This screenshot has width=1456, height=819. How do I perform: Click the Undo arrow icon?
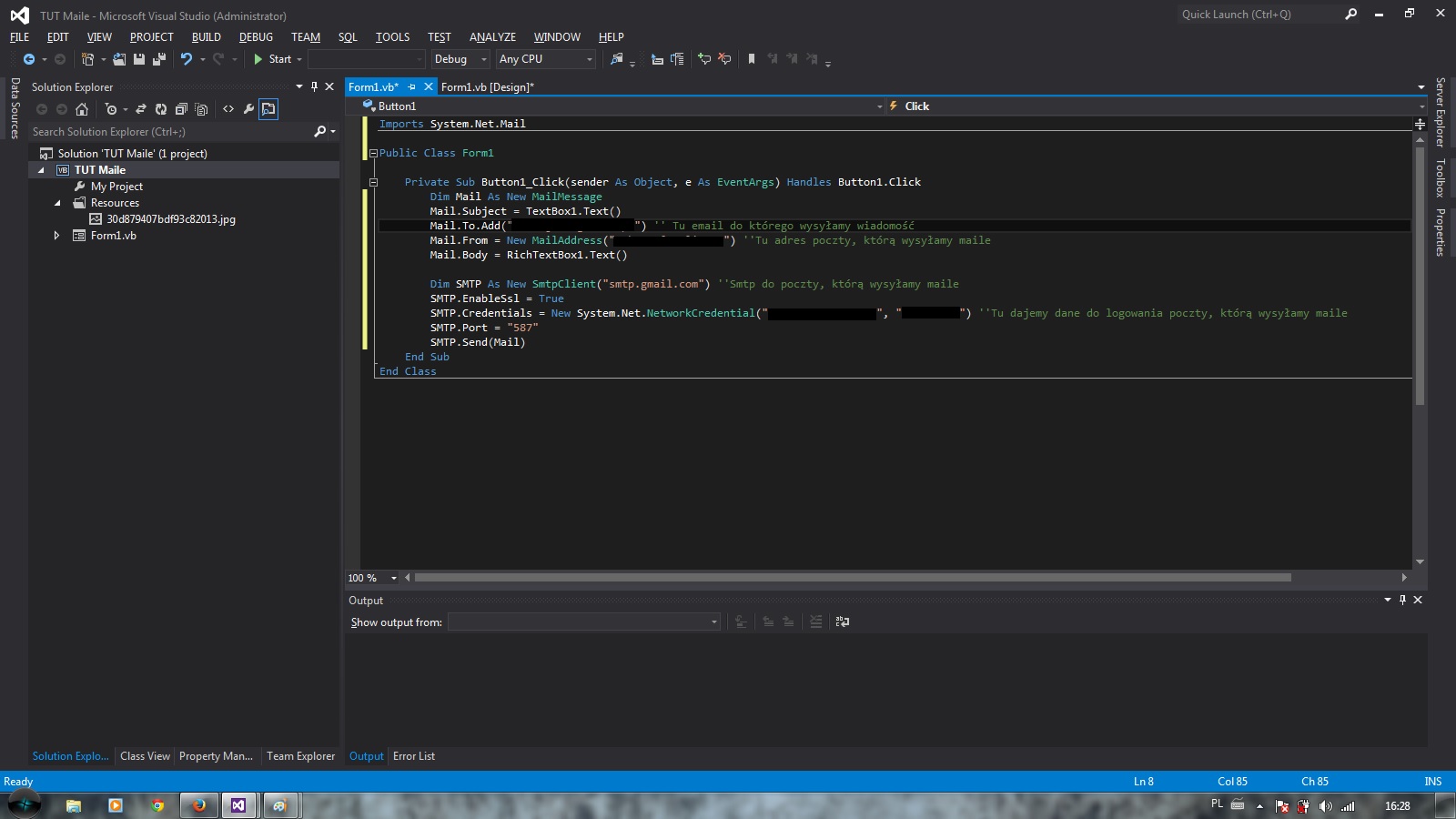[187, 59]
